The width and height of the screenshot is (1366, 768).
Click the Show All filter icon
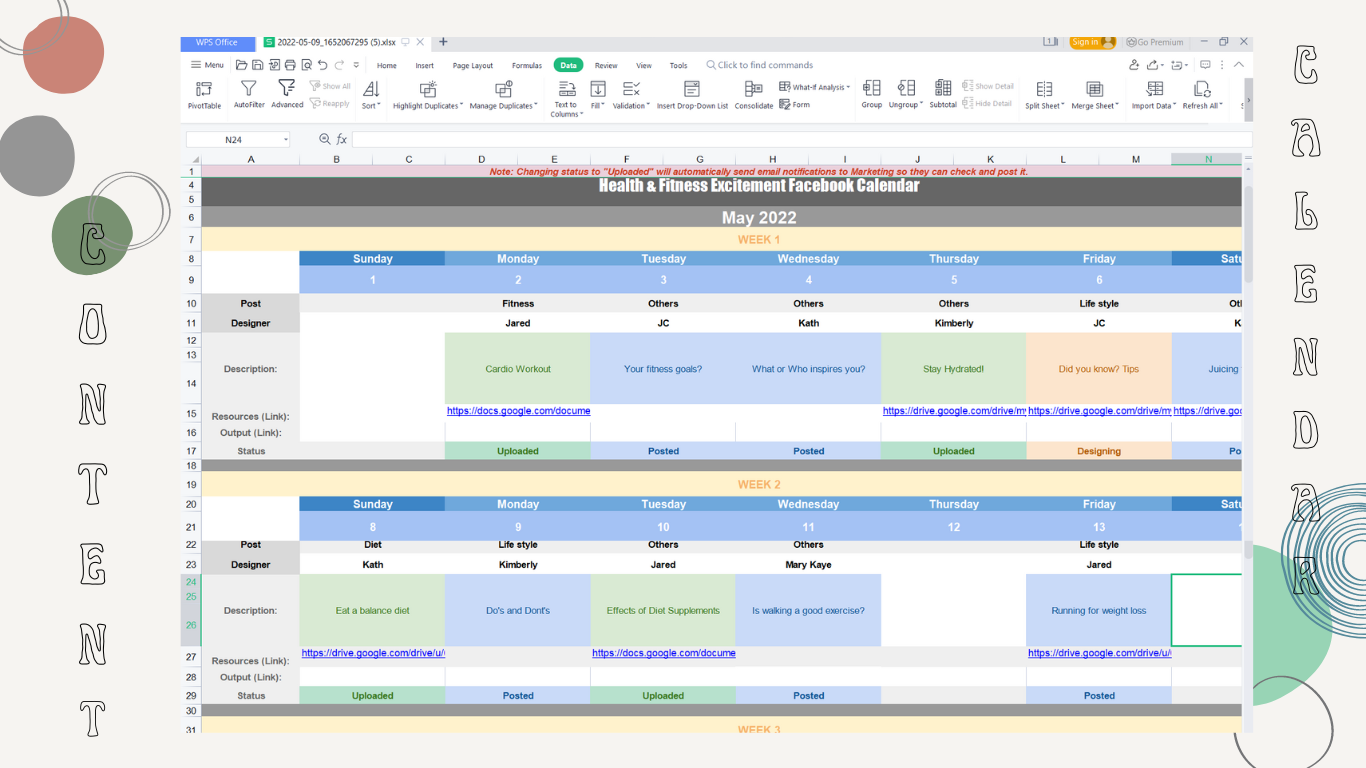(315, 86)
